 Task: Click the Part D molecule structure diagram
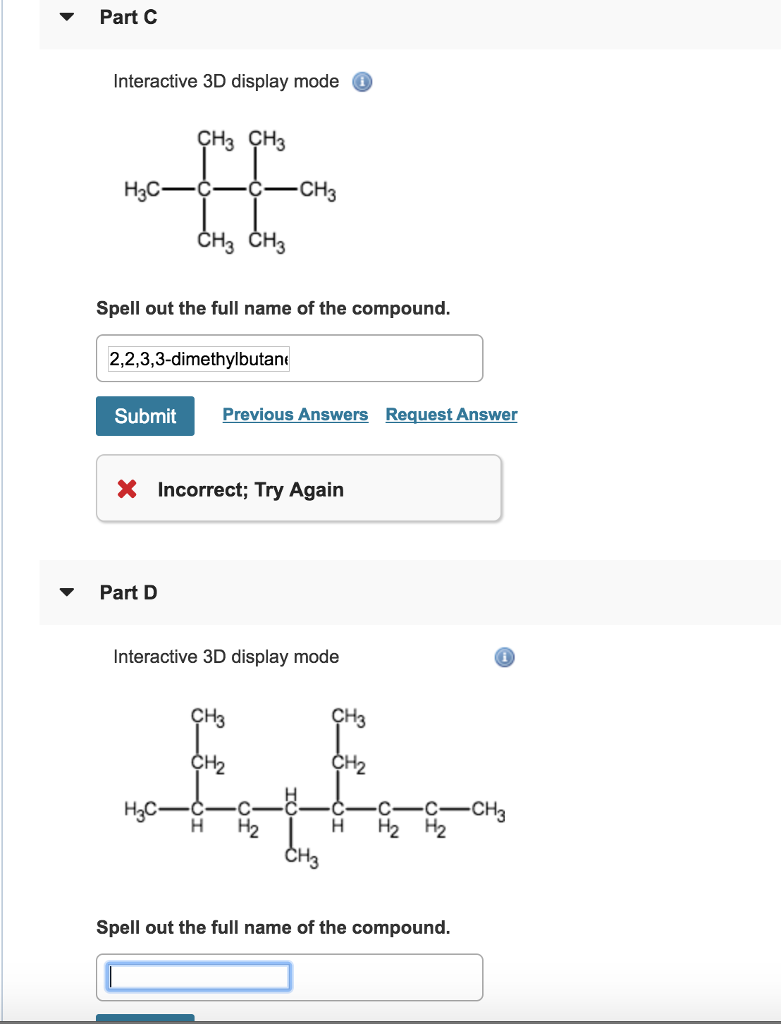pos(315,788)
